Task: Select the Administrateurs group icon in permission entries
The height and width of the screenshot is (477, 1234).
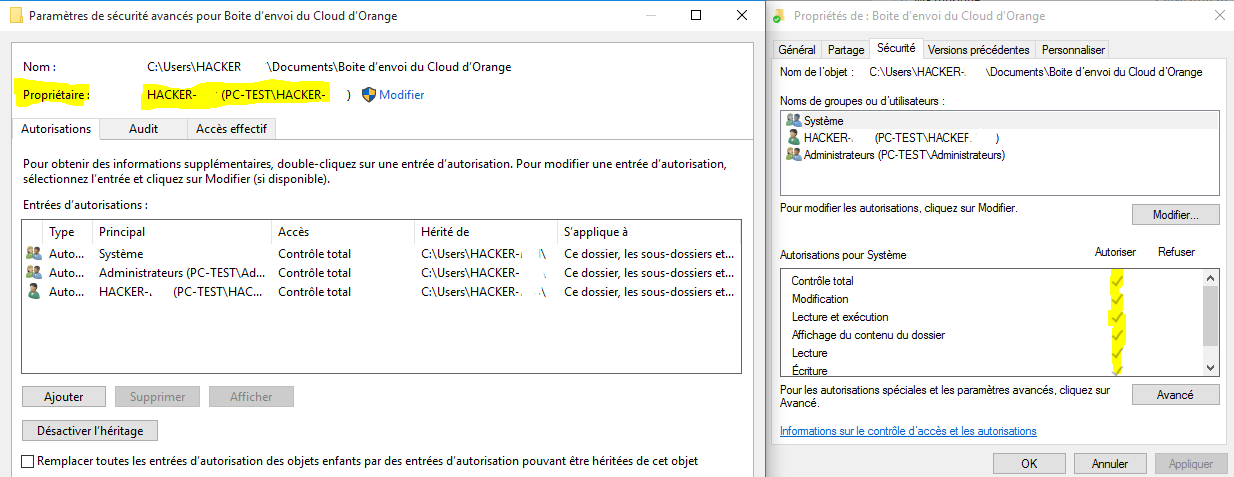Action: (x=34, y=272)
